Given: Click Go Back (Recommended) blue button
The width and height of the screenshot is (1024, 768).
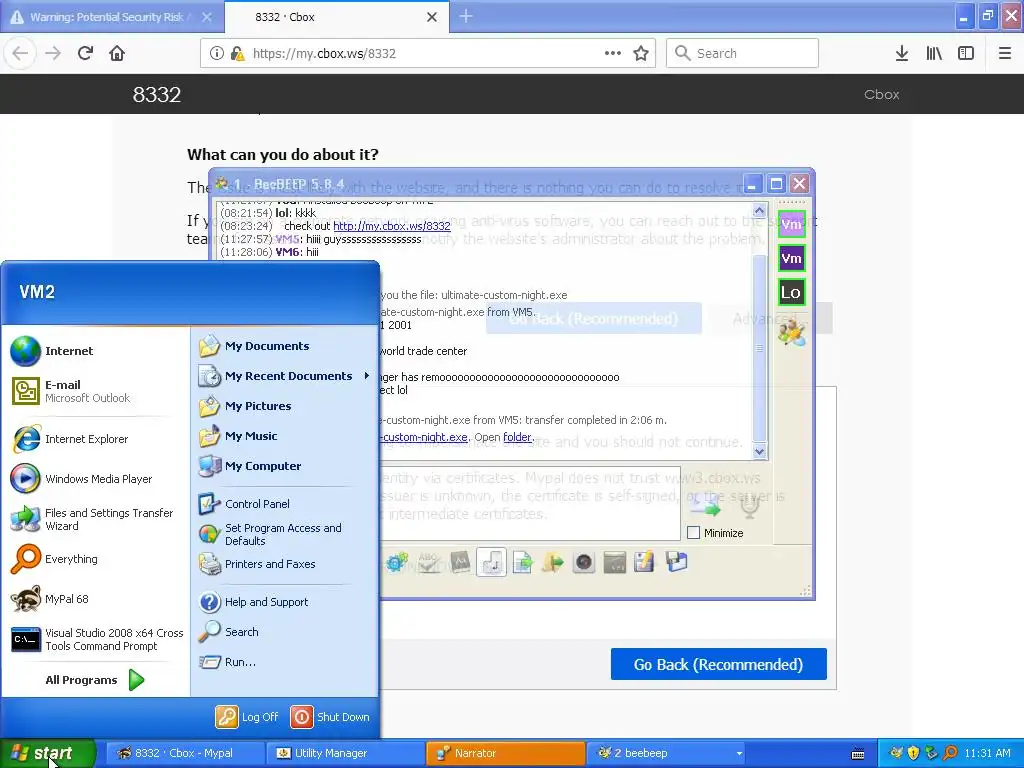Looking at the screenshot, I should [718, 664].
